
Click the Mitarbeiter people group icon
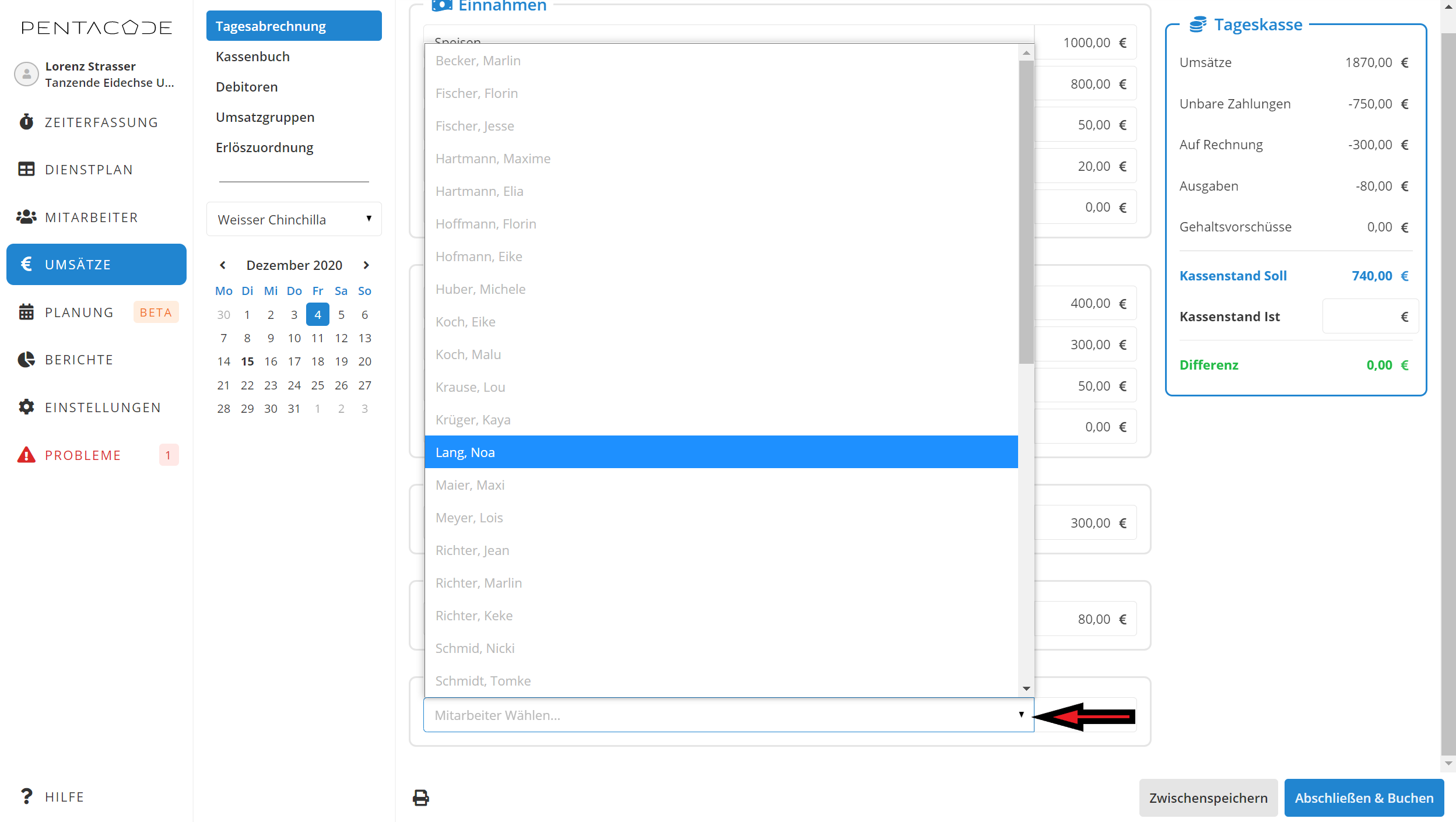pyautogui.click(x=26, y=217)
